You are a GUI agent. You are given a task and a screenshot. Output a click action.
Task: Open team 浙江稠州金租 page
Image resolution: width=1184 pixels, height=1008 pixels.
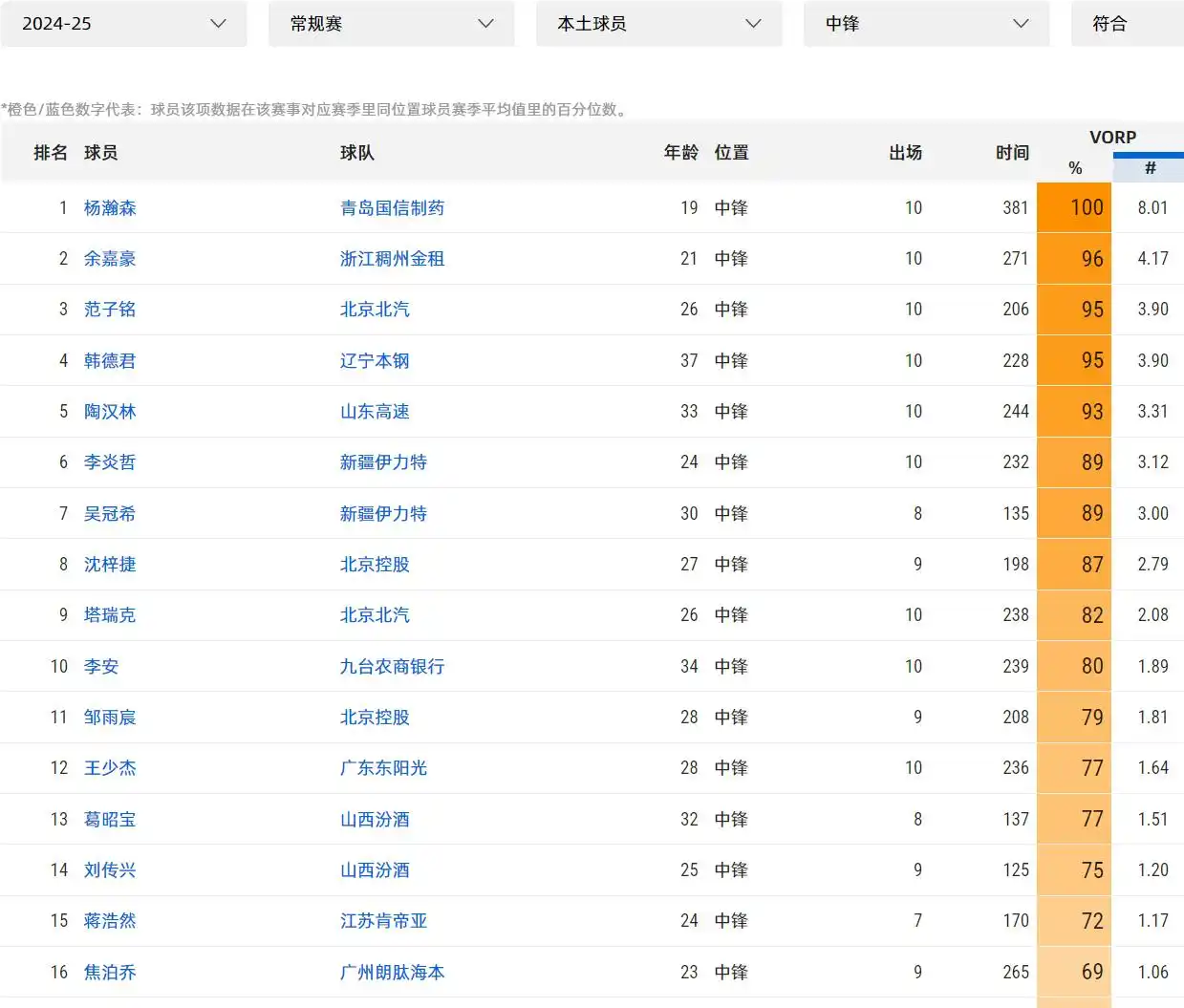[x=393, y=259]
